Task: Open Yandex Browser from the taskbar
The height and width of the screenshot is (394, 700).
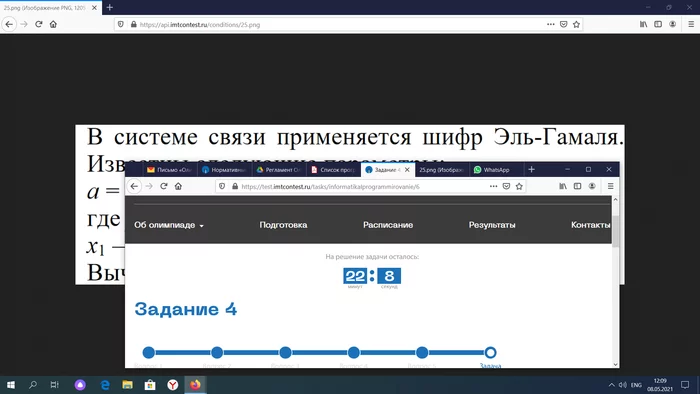Action: (172, 385)
